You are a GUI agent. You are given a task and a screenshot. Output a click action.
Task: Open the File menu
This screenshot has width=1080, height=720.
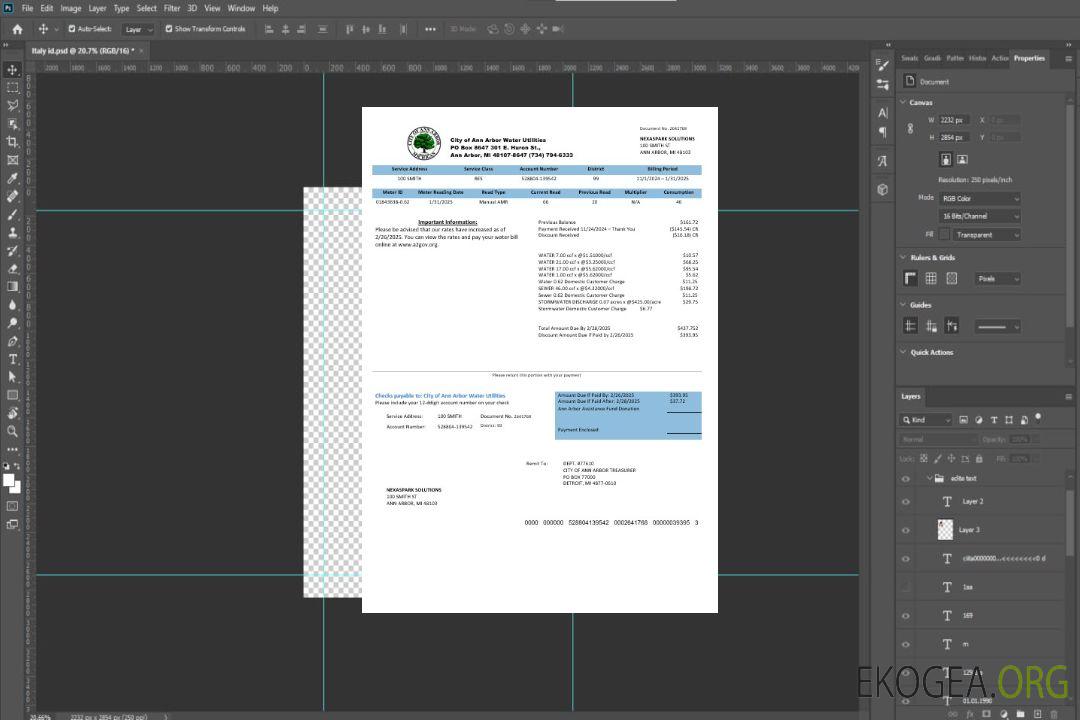(28, 8)
